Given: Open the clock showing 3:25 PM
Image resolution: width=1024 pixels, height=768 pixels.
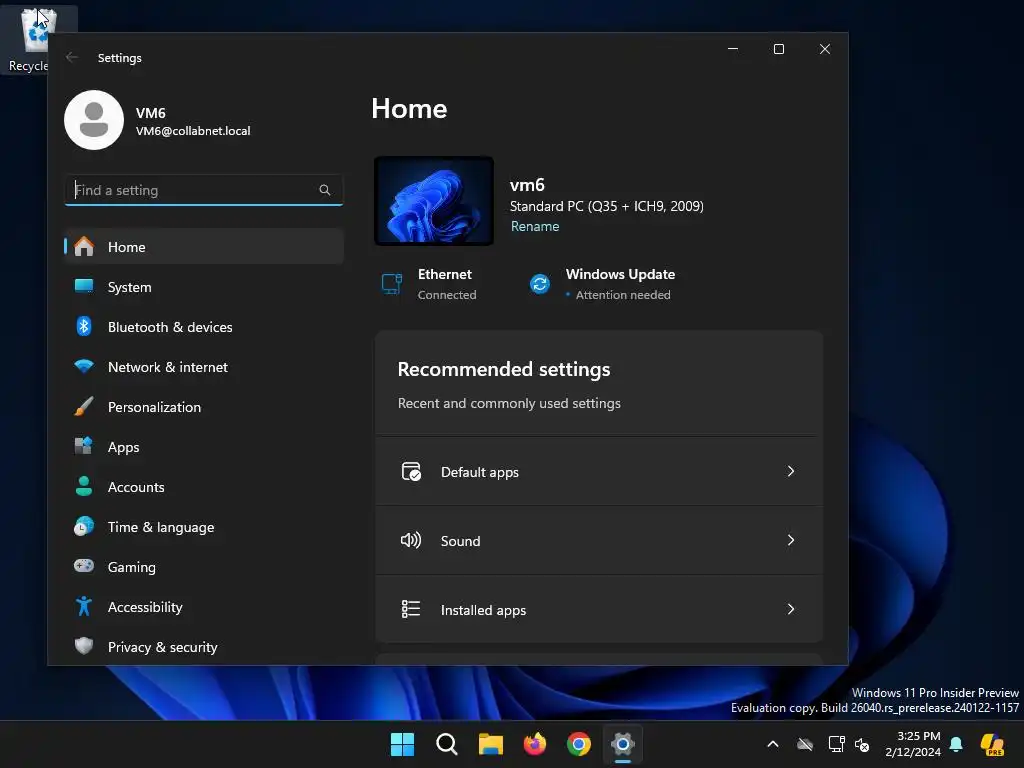Looking at the screenshot, I should tap(913, 744).
